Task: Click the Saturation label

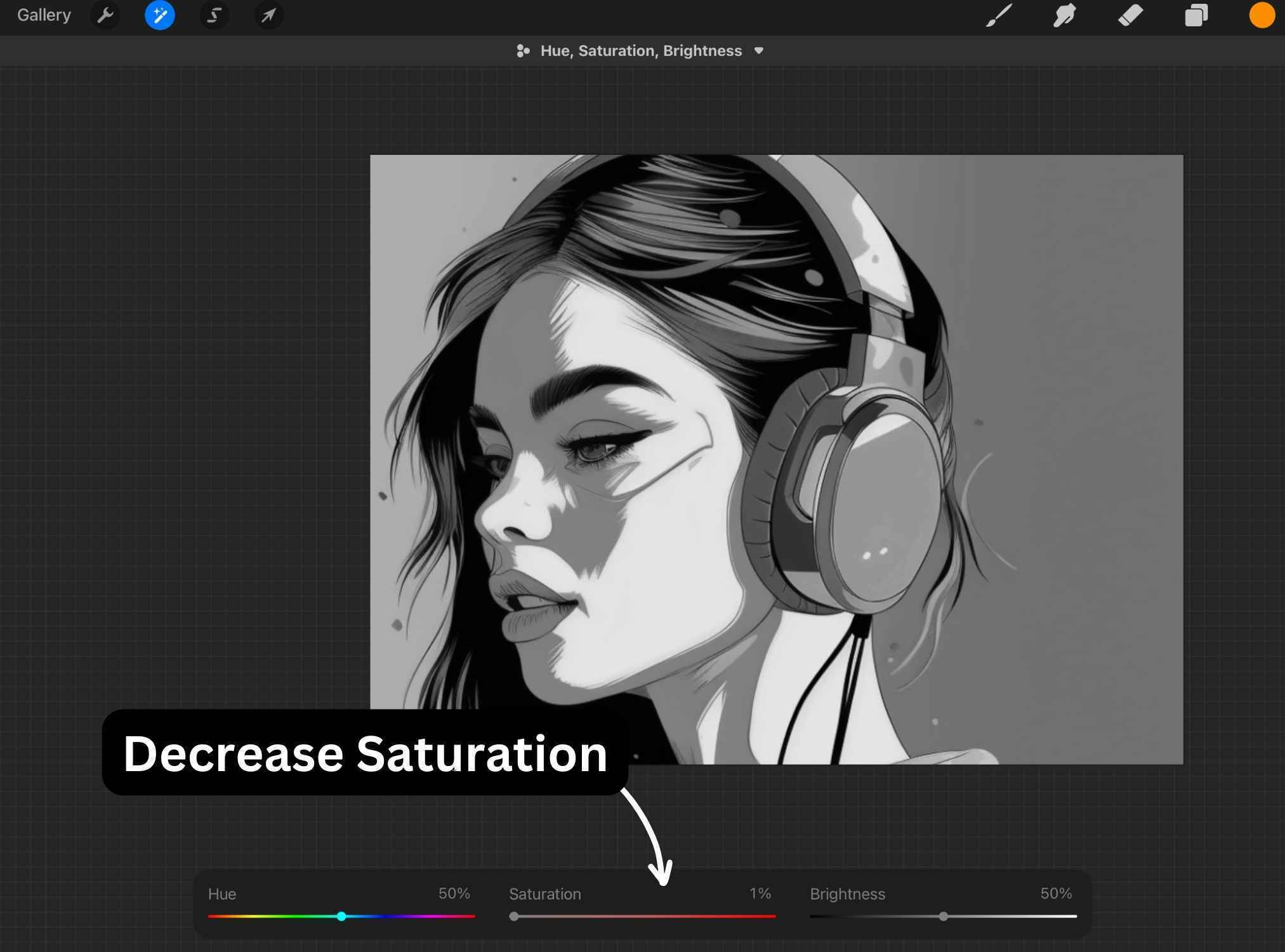Action: tap(544, 894)
